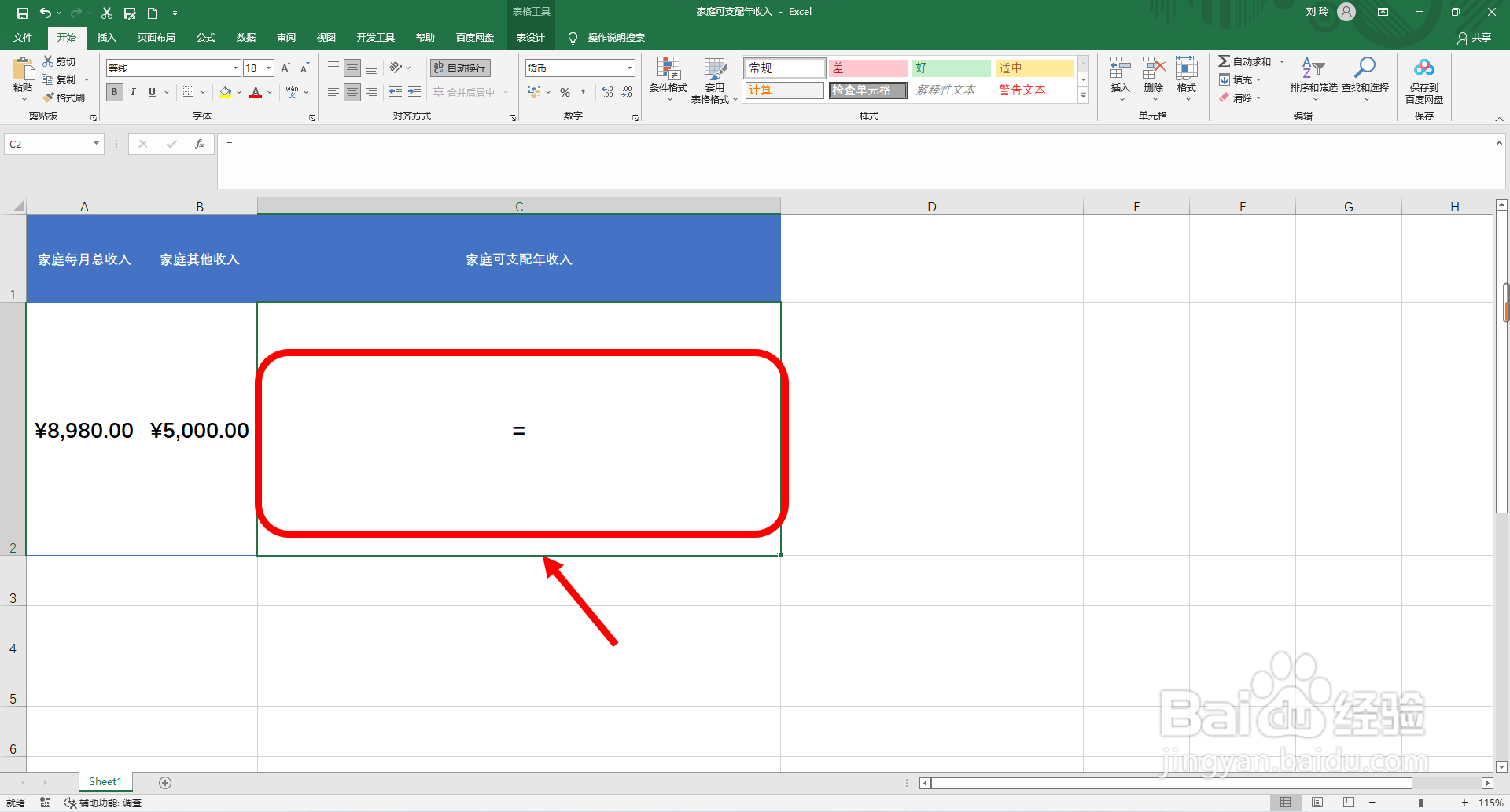Cancel formula entry with the X
The height and width of the screenshot is (812, 1510).
[142, 144]
